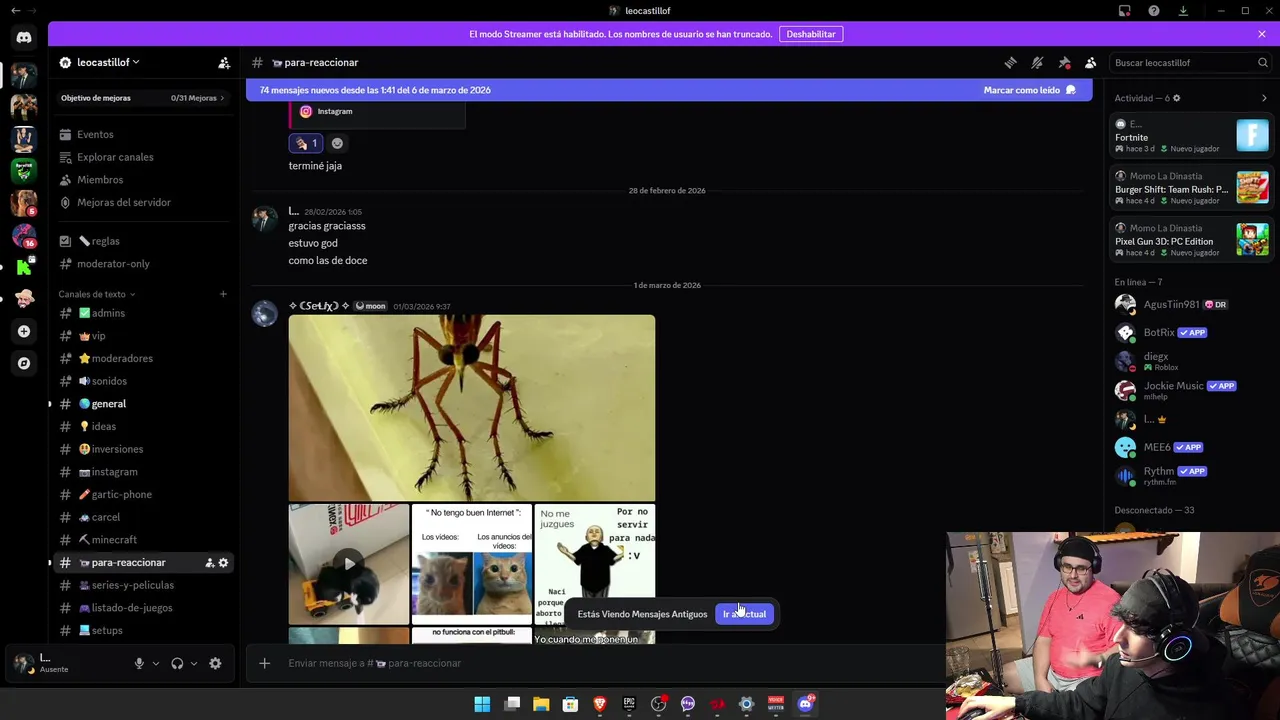Click create invite icon on para-reaccionar
Image resolution: width=1280 pixels, height=720 pixels.
click(209, 563)
